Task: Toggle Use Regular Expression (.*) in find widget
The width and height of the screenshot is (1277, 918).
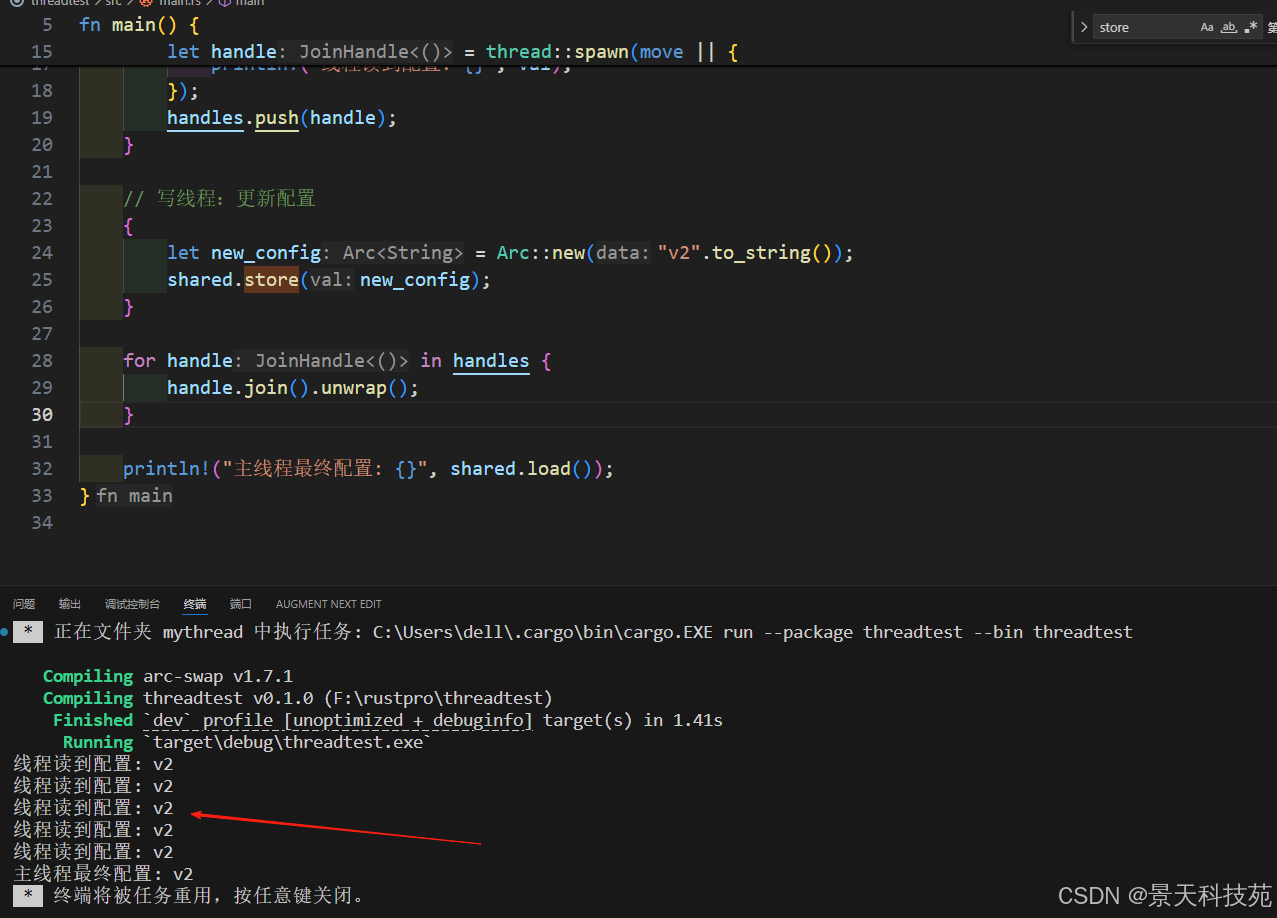Action: click(x=1251, y=27)
